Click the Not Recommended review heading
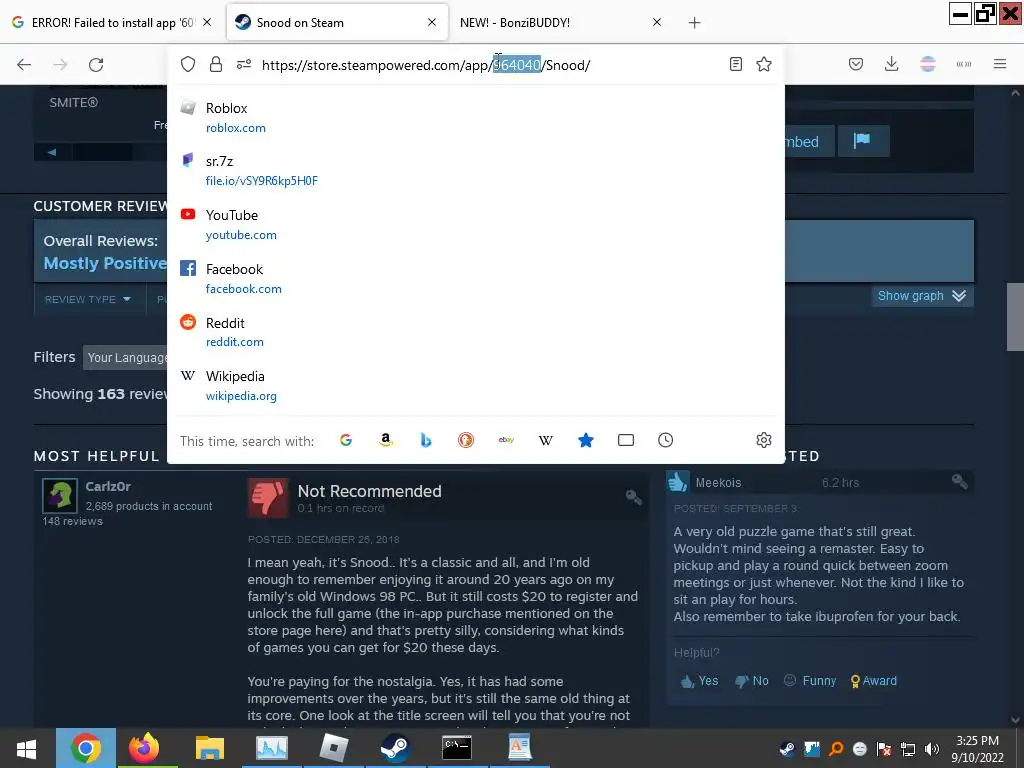1024x768 pixels. point(369,491)
